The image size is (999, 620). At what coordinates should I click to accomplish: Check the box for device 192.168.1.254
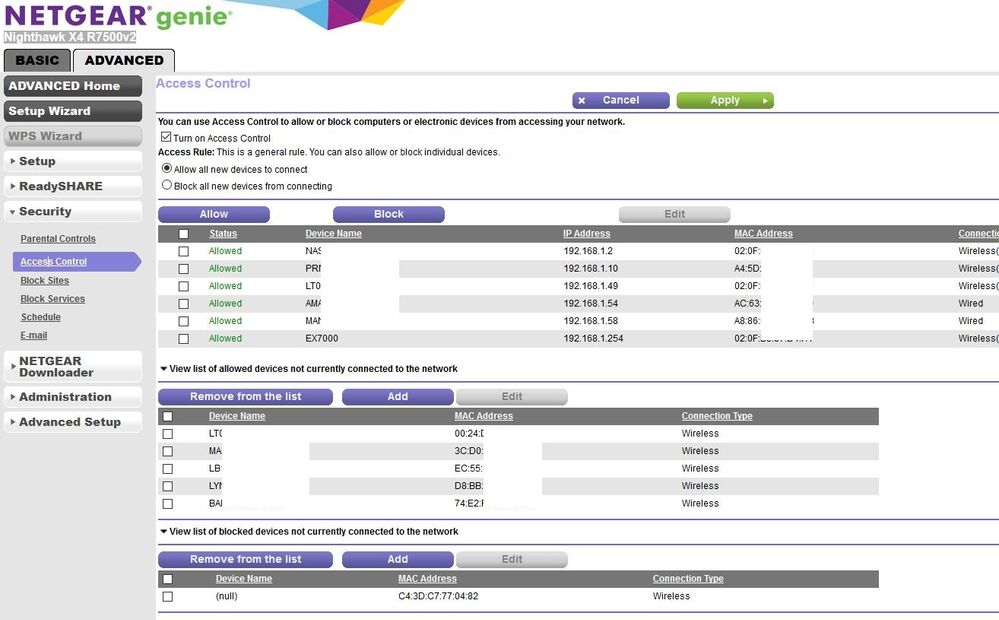pos(183,339)
